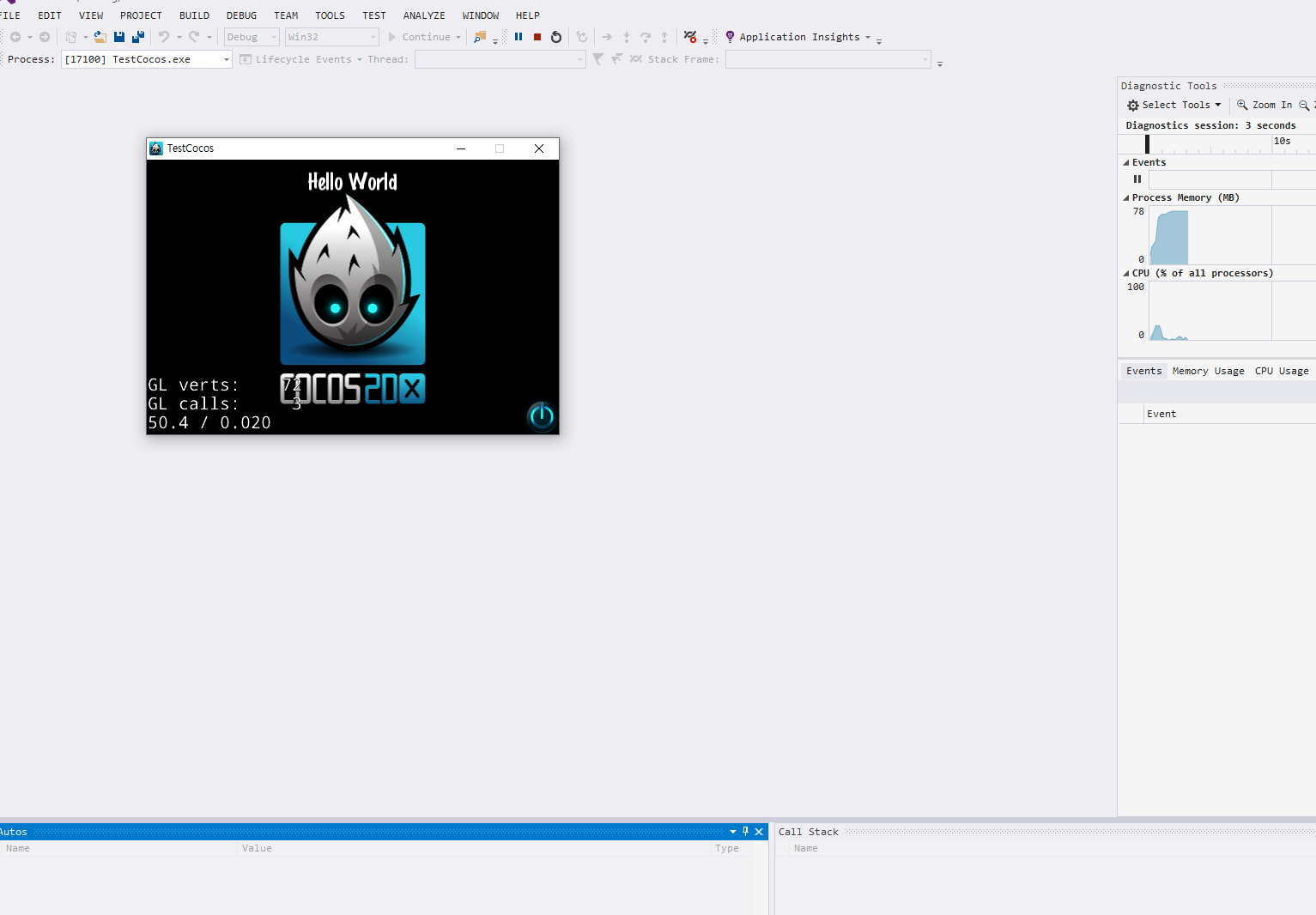Stop debugging with the red square
This screenshot has height=915, width=1316.
pyautogui.click(x=537, y=37)
